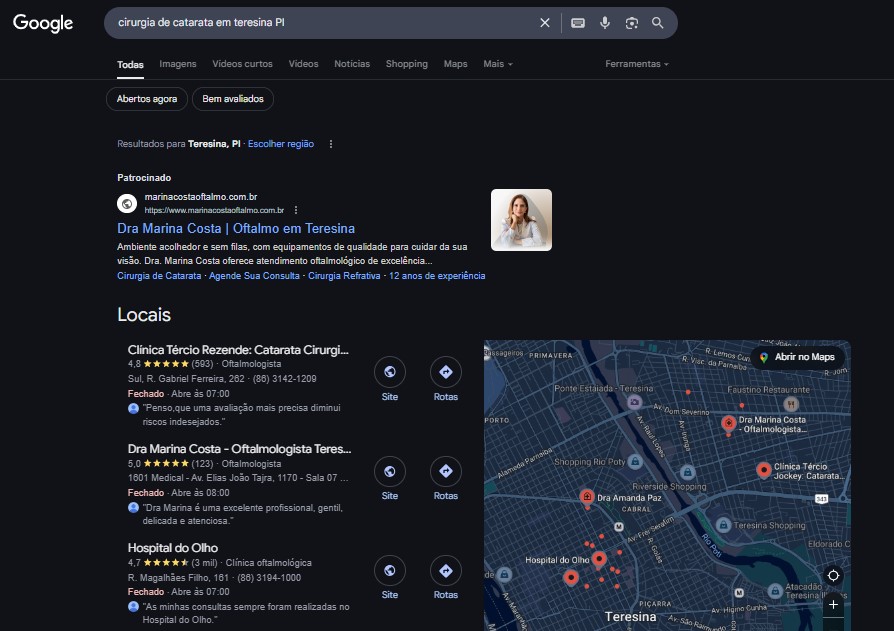Open Dra Marina Costa sponsored link
The width and height of the screenshot is (894, 631).
[236, 229]
